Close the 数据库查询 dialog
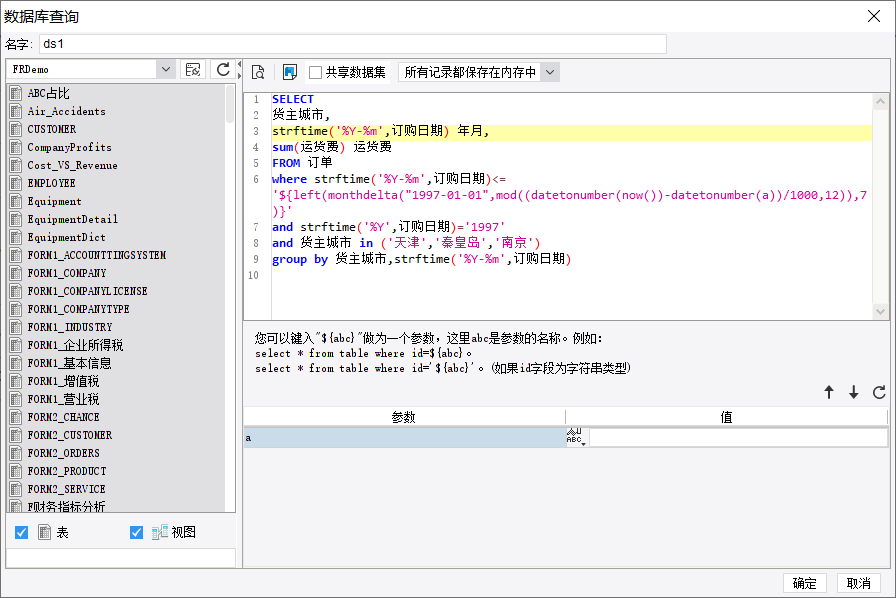Viewport: 896px width, 598px height. point(874,16)
